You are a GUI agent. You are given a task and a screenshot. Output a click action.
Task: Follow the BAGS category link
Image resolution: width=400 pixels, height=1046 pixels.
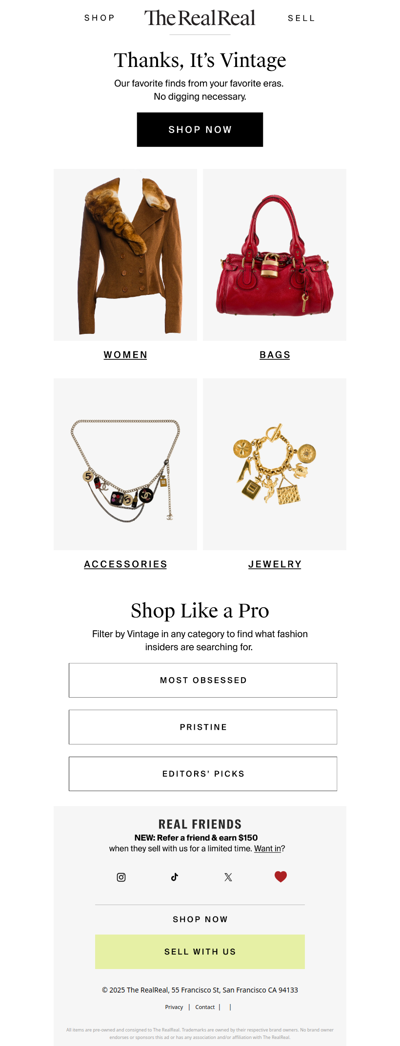(x=275, y=355)
